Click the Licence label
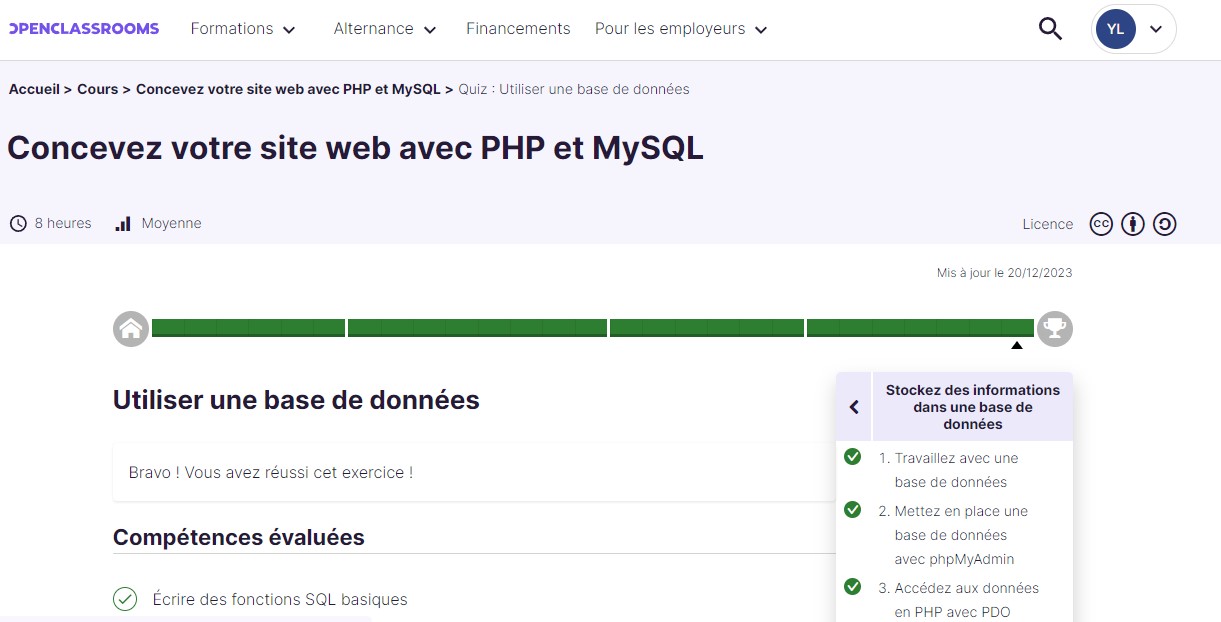1221x622 pixels. click(x=1048, y=224)
